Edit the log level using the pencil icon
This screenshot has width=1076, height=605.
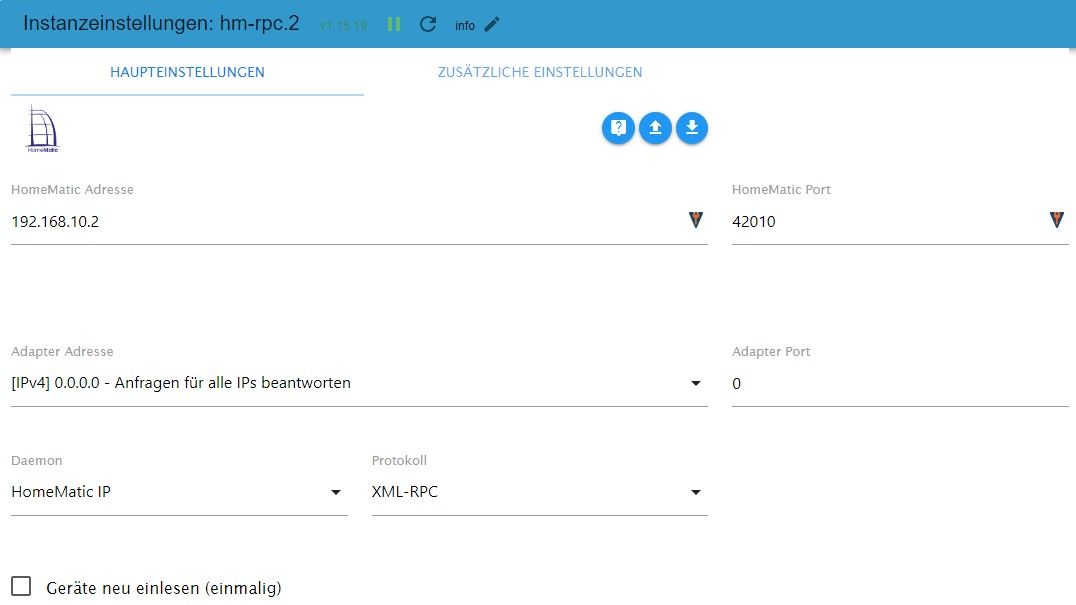492,25
